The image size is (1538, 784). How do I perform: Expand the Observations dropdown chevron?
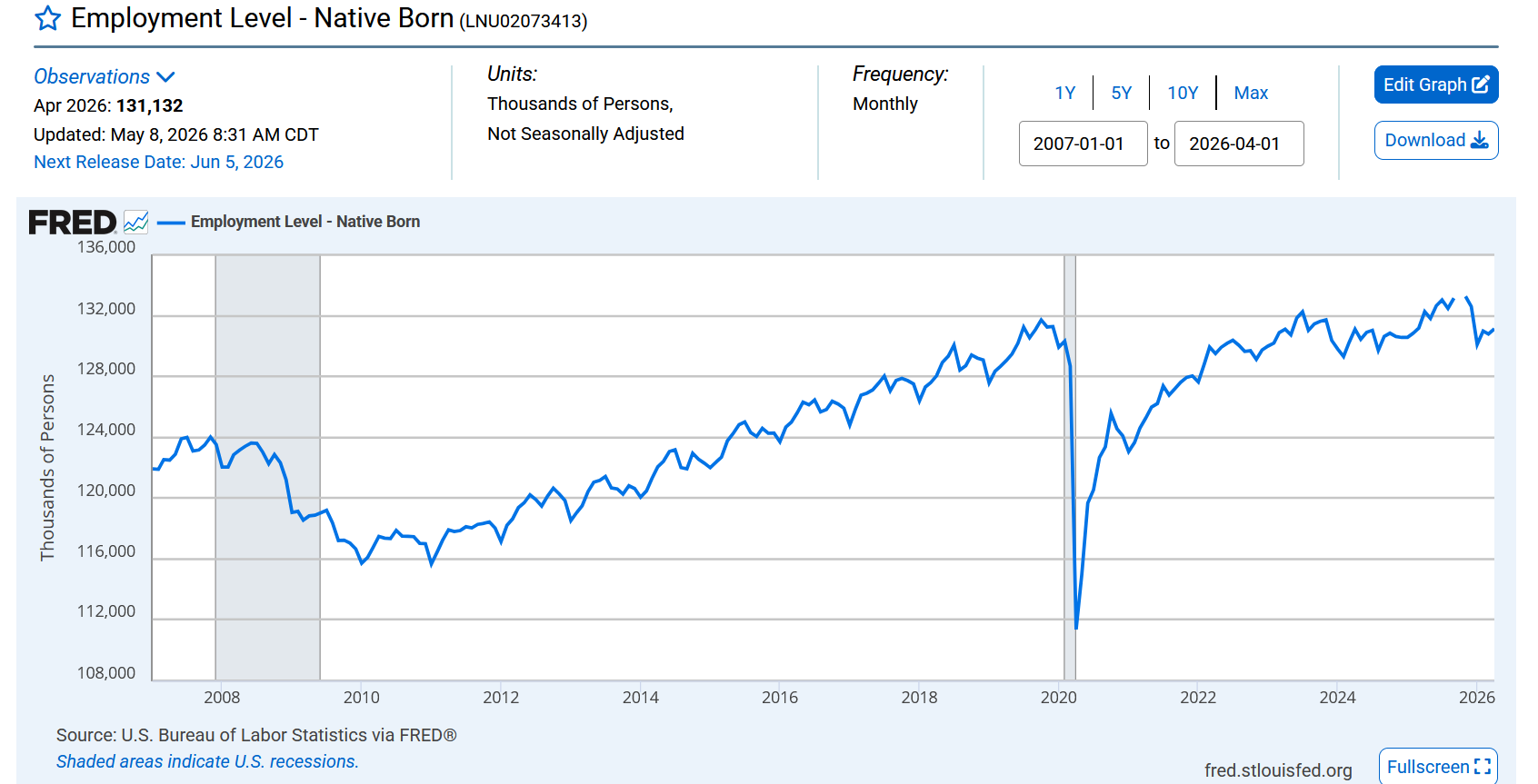165,77
